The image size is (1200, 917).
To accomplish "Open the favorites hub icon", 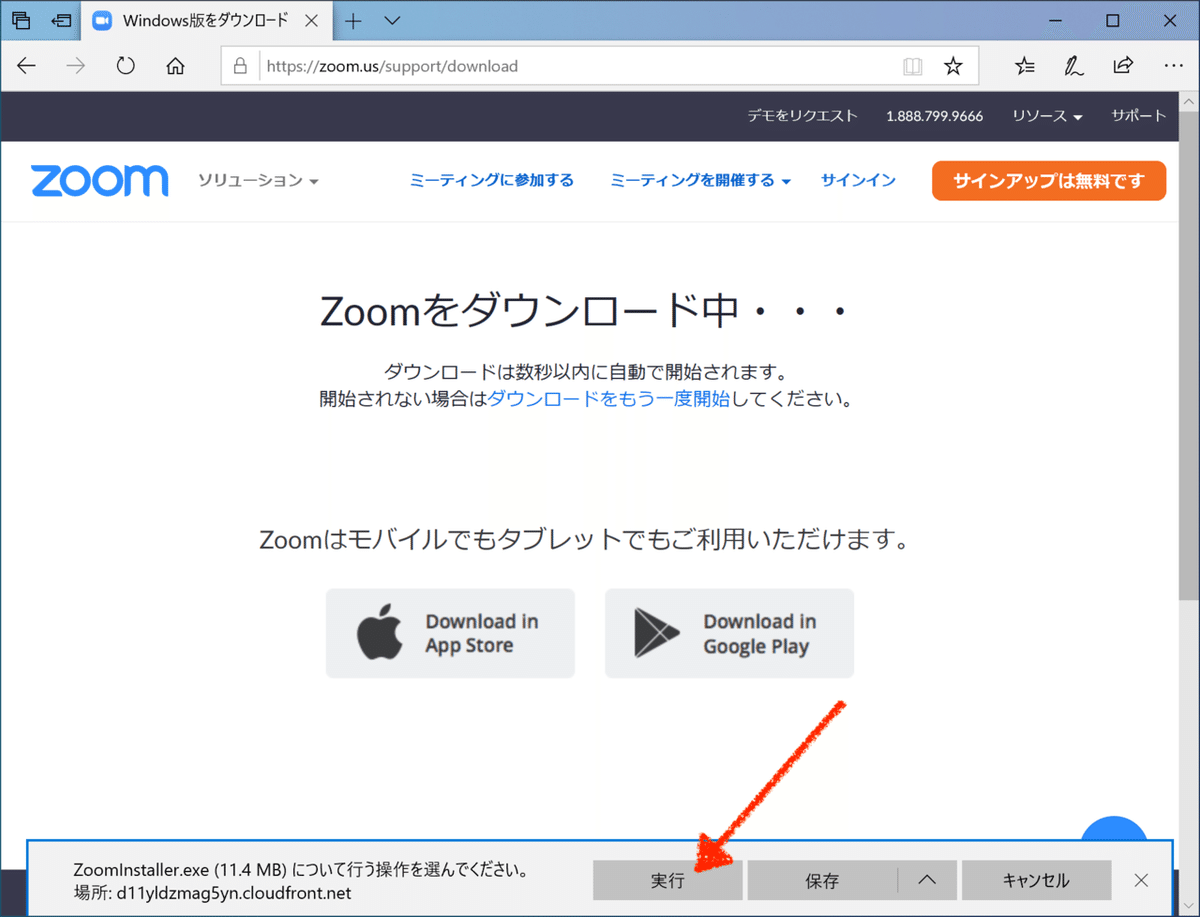I will pos(1025,67).
